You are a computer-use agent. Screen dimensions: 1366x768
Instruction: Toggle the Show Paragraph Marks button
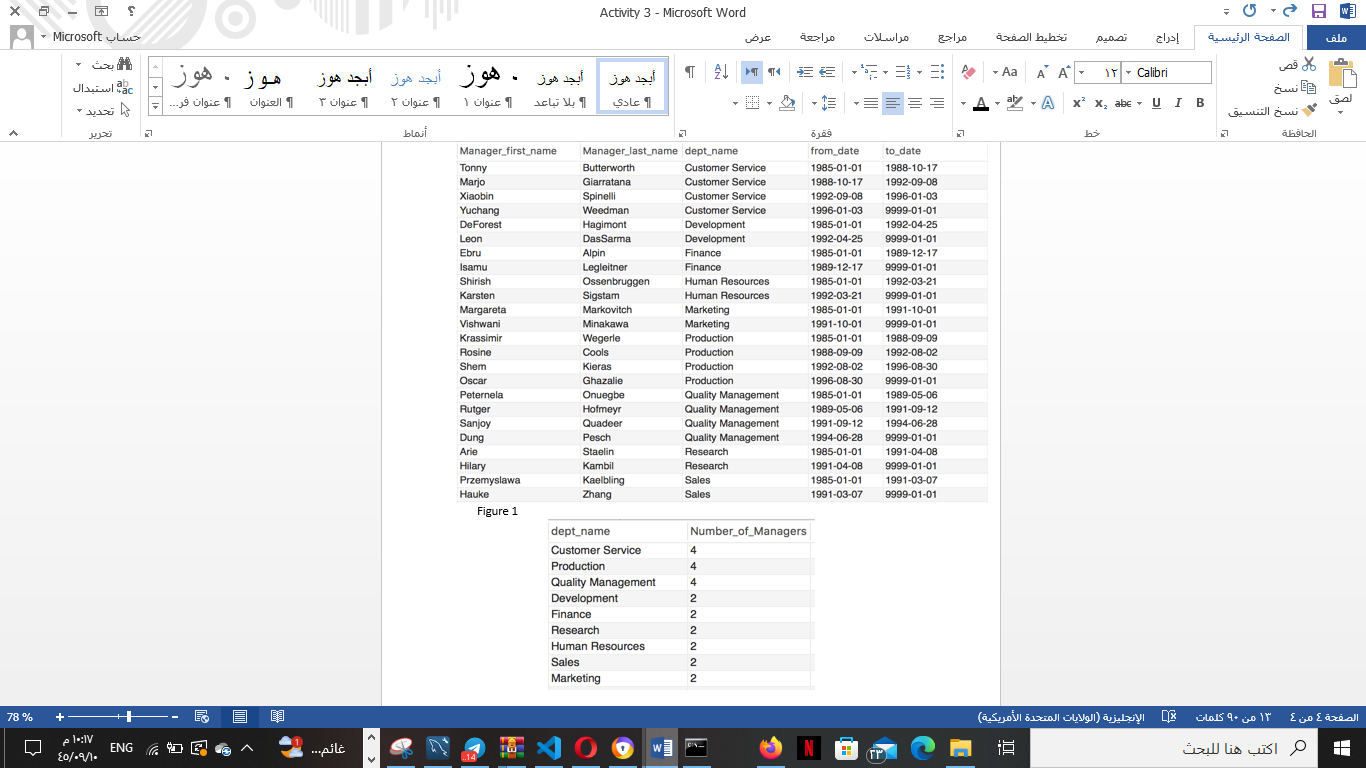[x=690, y=71]
